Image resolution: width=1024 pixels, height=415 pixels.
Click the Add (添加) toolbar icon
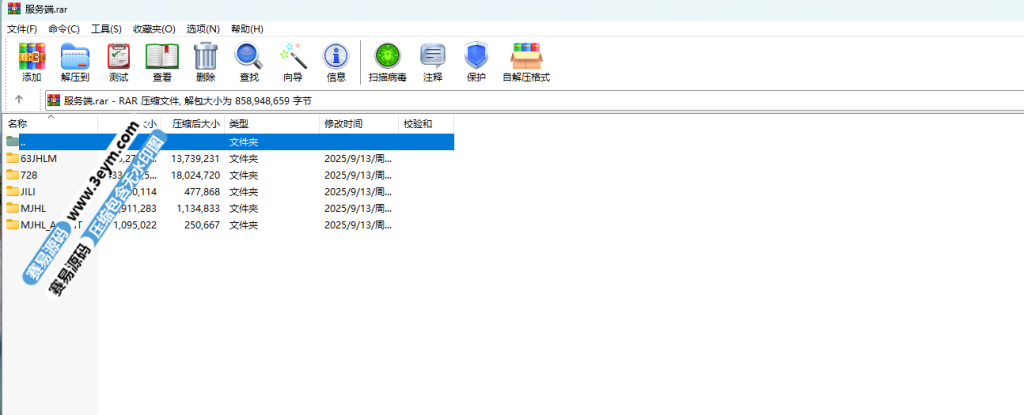click(32, 60)
